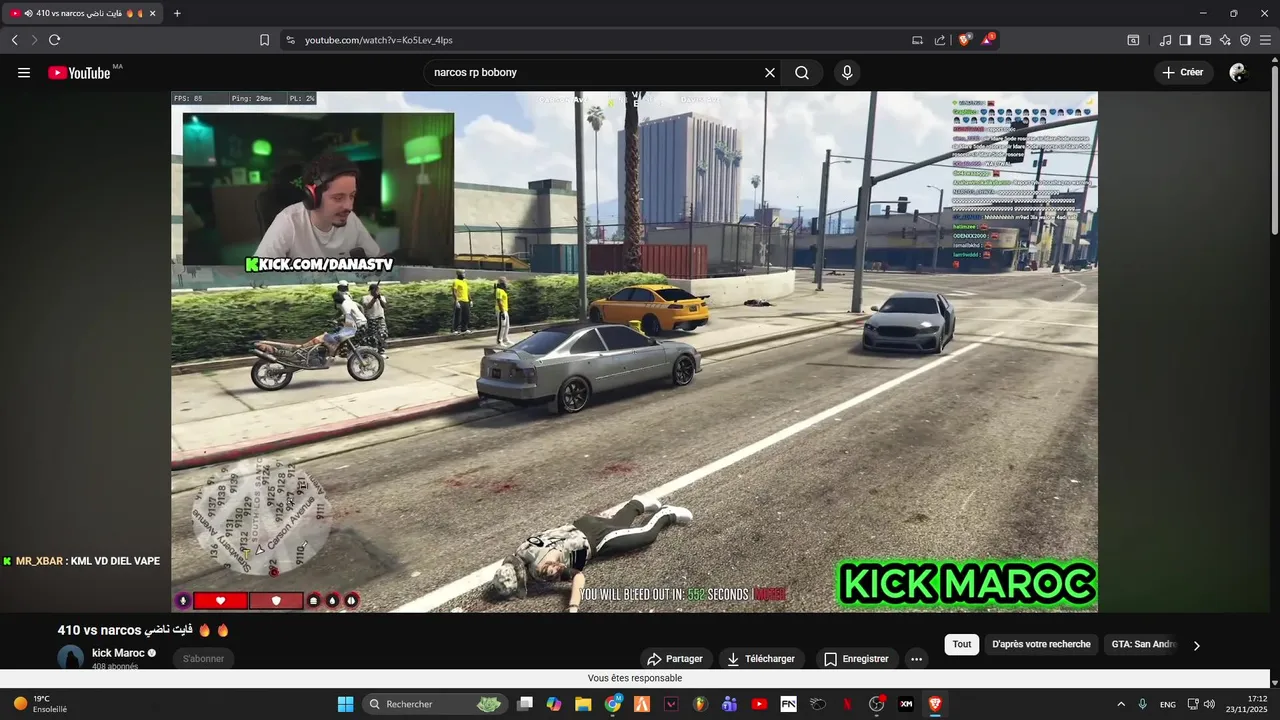The height and width of the screenshot is (720, 1280).
Task: Open the kick Maroc channel name link
Action: point(118,653)
